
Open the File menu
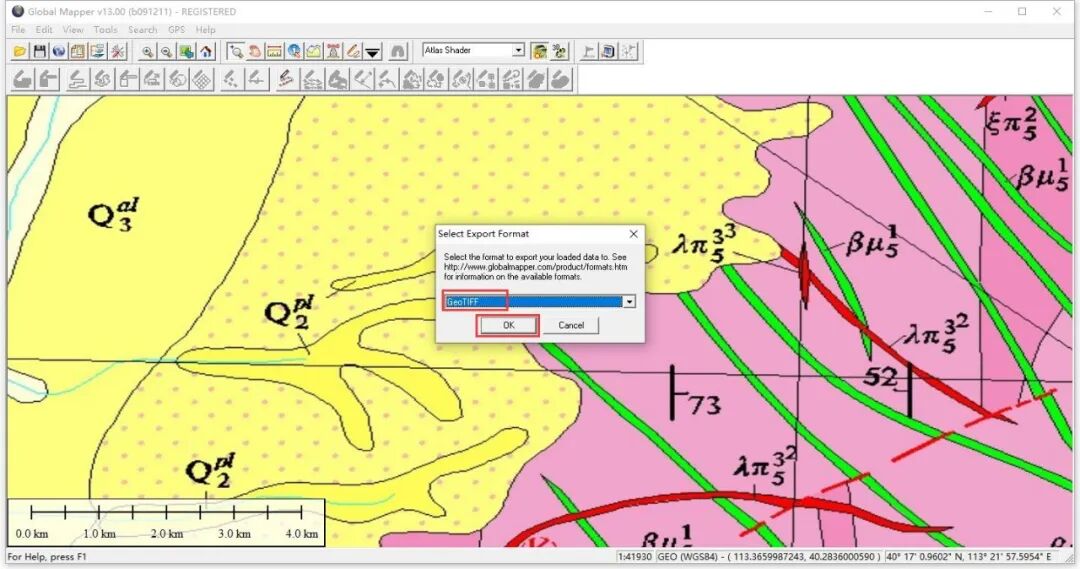(18, 30)
